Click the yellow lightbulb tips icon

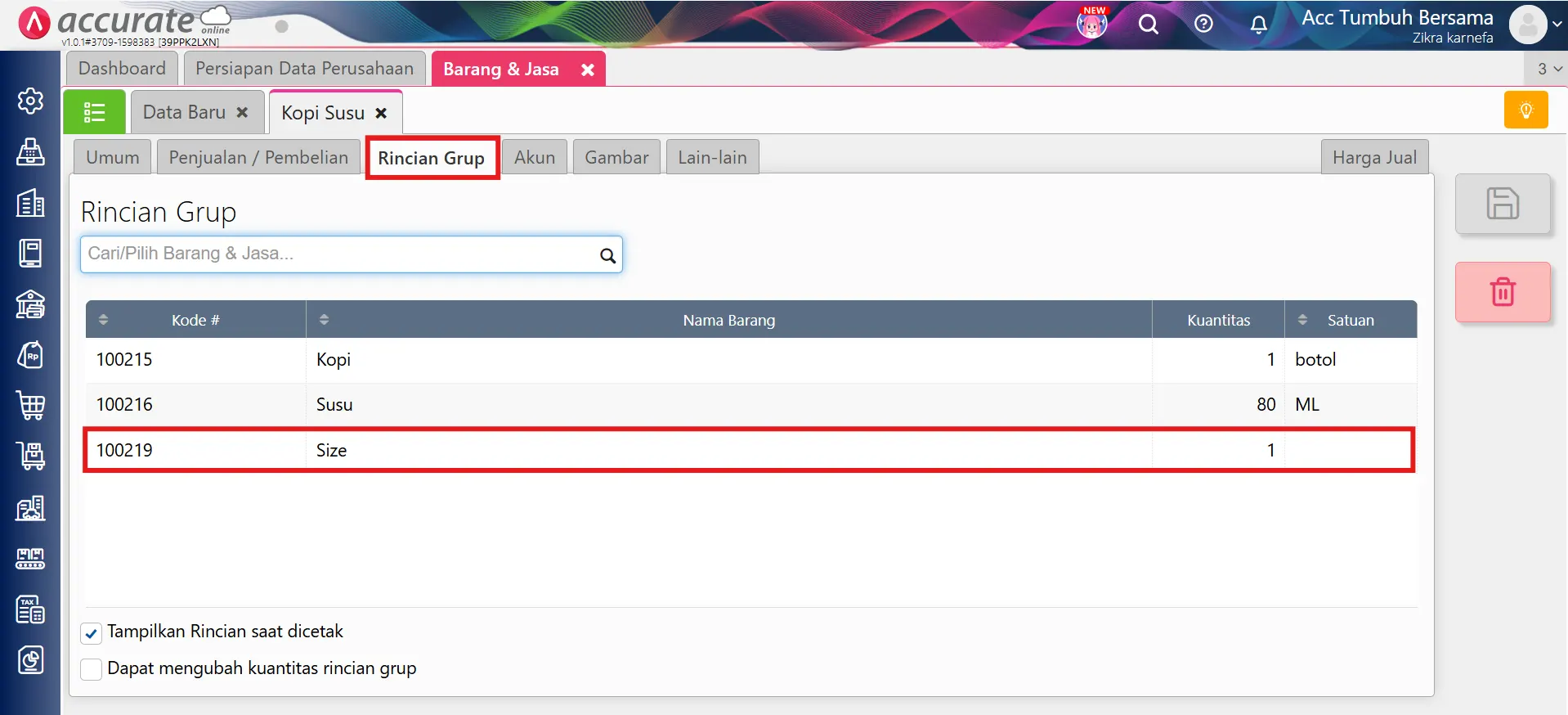tap(1525, 110)
